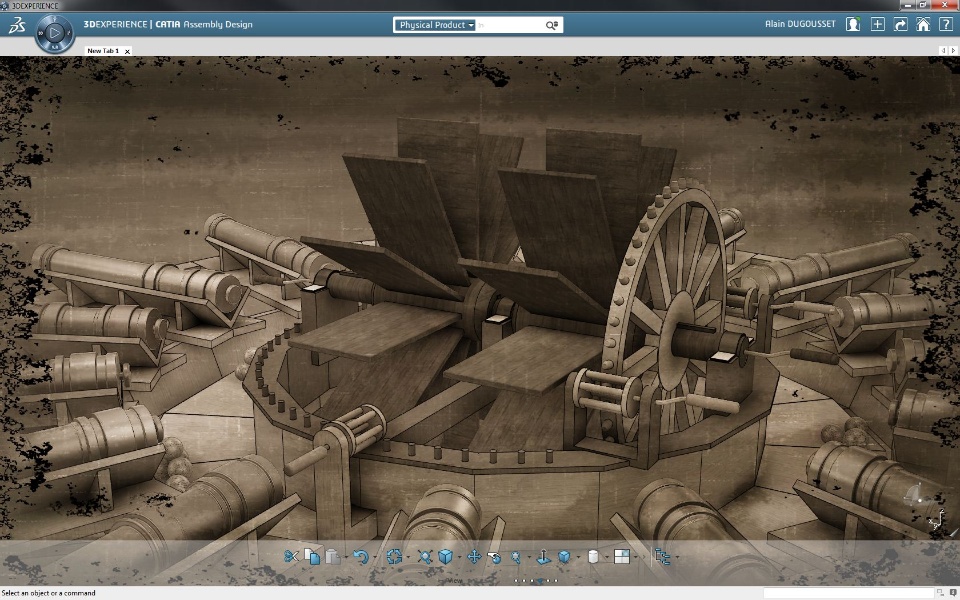Click the tab scroll-right arrow
Viewport: 960px width, 600px height.
[x=953, y=50]
